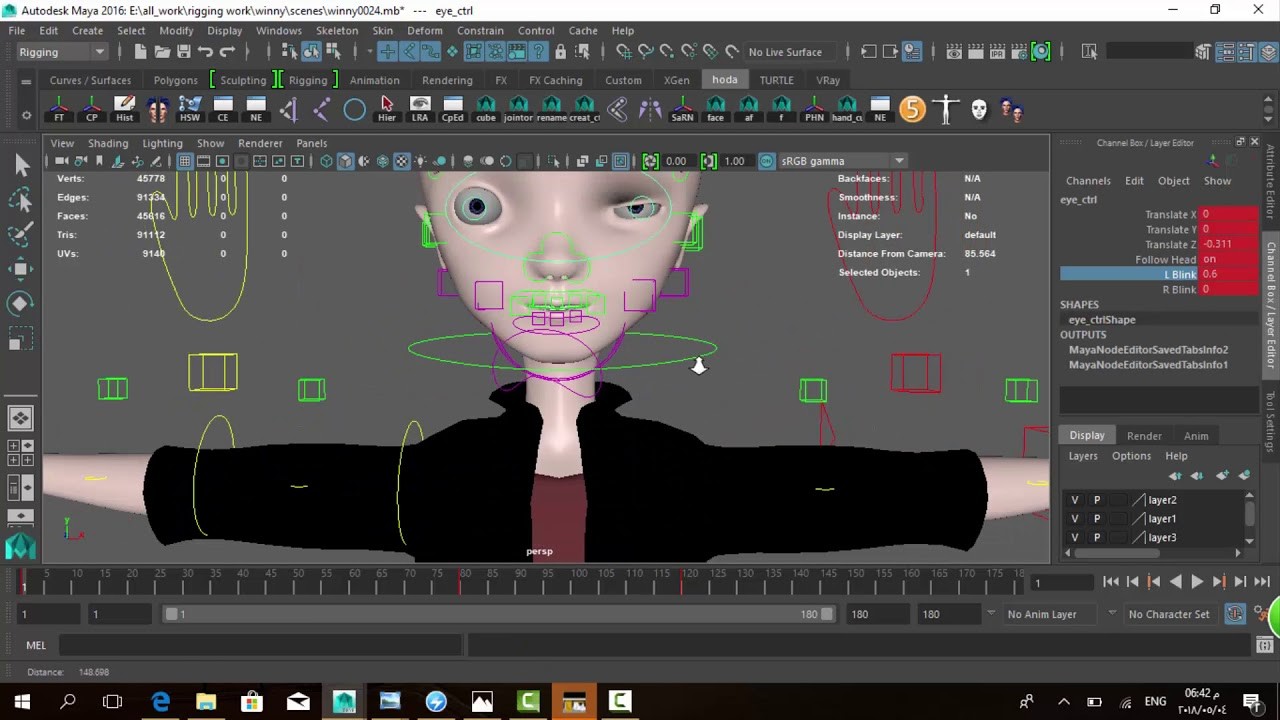Image resolution: width=1280 pixels, height=720 pixels.
Task: Select the cube shelf icon
Action: [x=485, y=108]
